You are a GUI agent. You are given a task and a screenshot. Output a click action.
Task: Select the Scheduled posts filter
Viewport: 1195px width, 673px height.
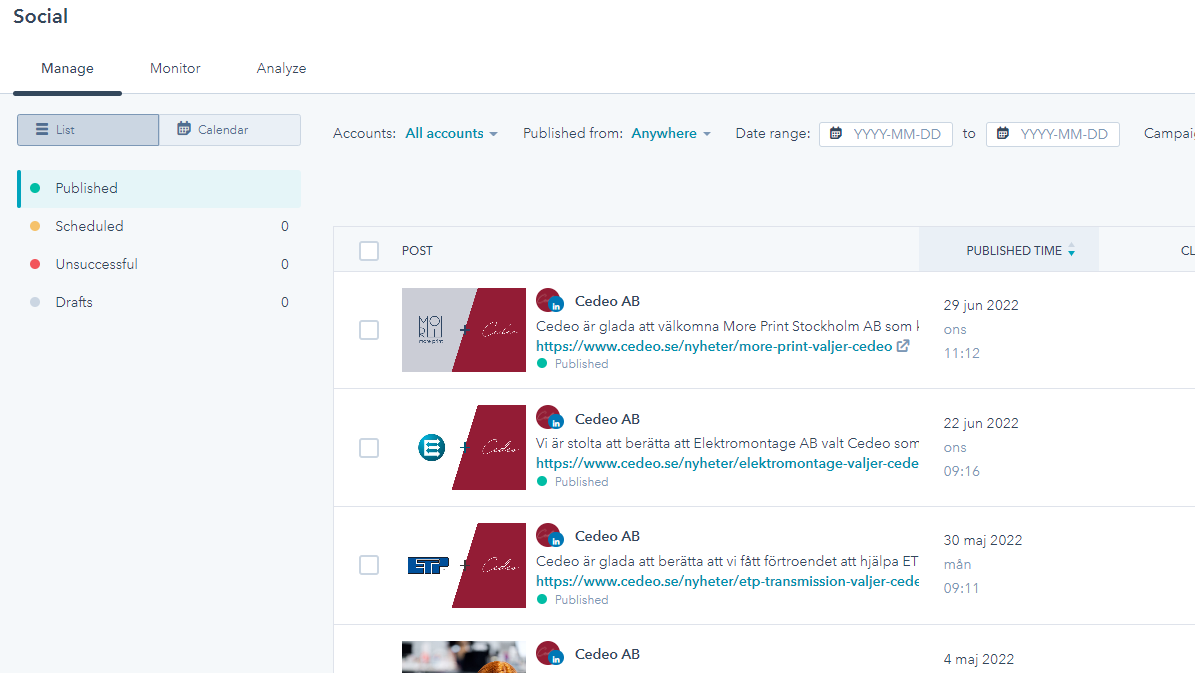[159, 226]
